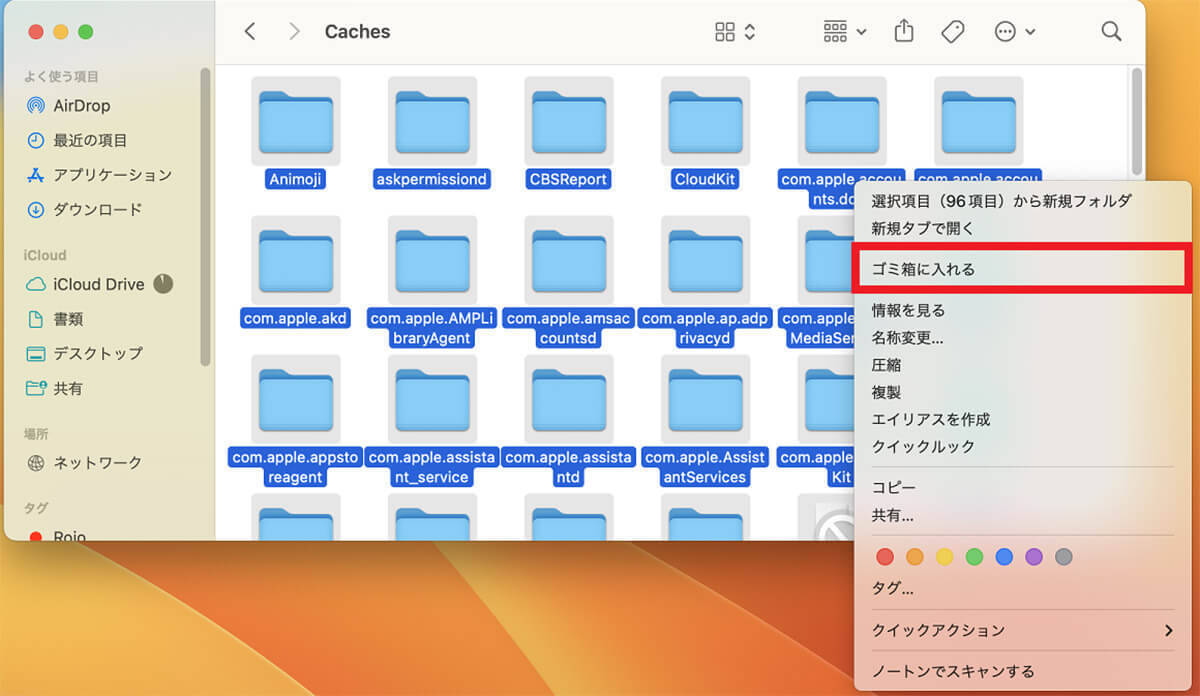Switch icon view mode selector
1200x696 pixels.
pyautogui.click(x=735, y=32)
